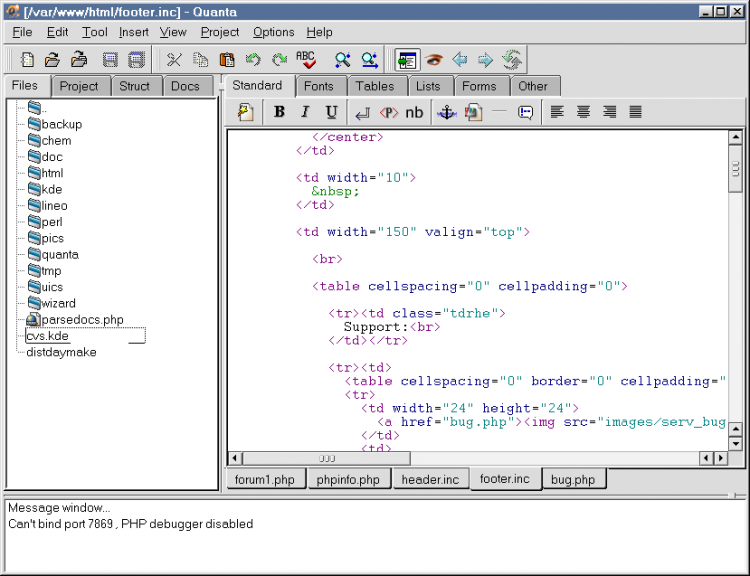Toggle Bold formatting button
The width and height of the screenshot is (750, 576).
pos(279,113)
